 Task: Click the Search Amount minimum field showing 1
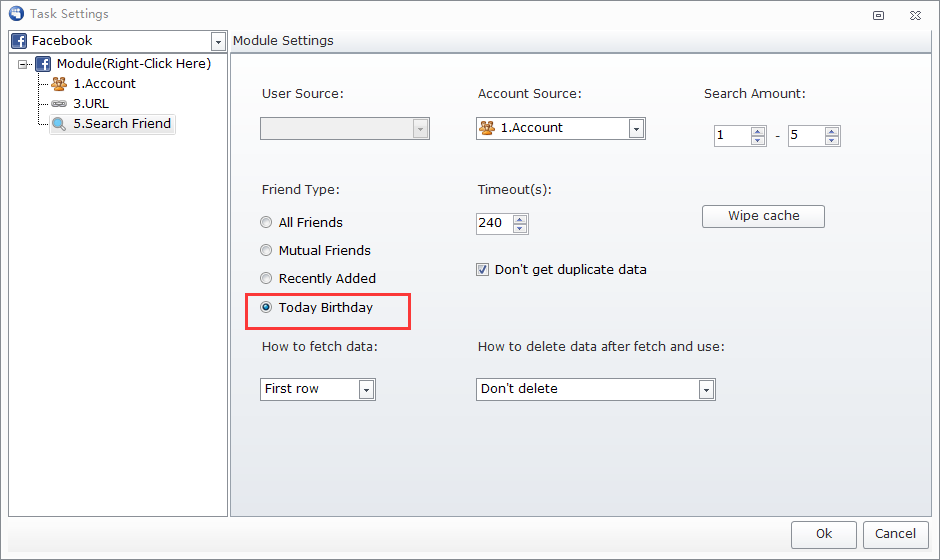tap(733, 136)
